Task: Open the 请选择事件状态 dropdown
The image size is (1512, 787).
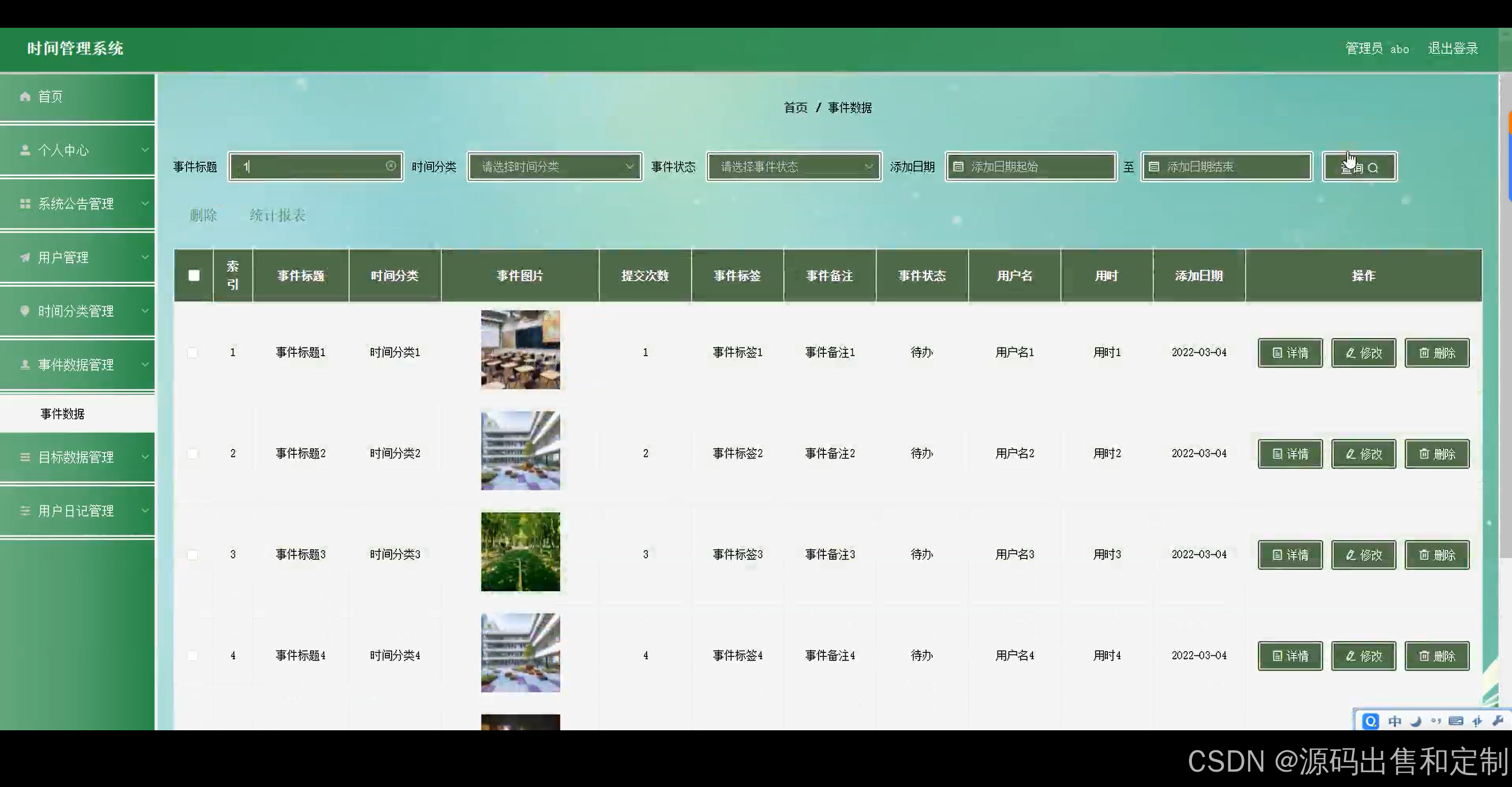Action: [793, 167]
